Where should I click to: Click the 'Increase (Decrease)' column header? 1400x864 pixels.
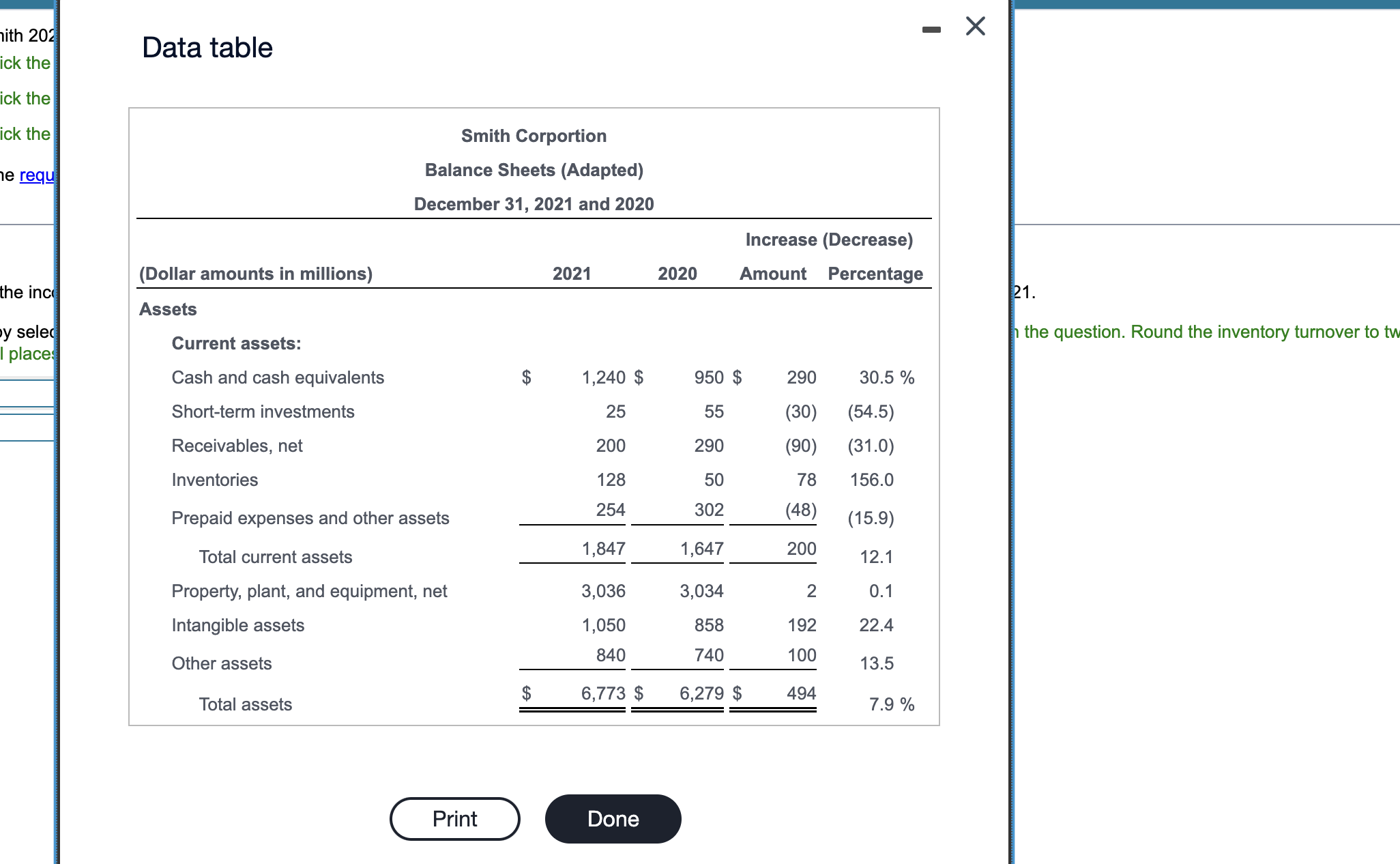[x=829, y=240]
